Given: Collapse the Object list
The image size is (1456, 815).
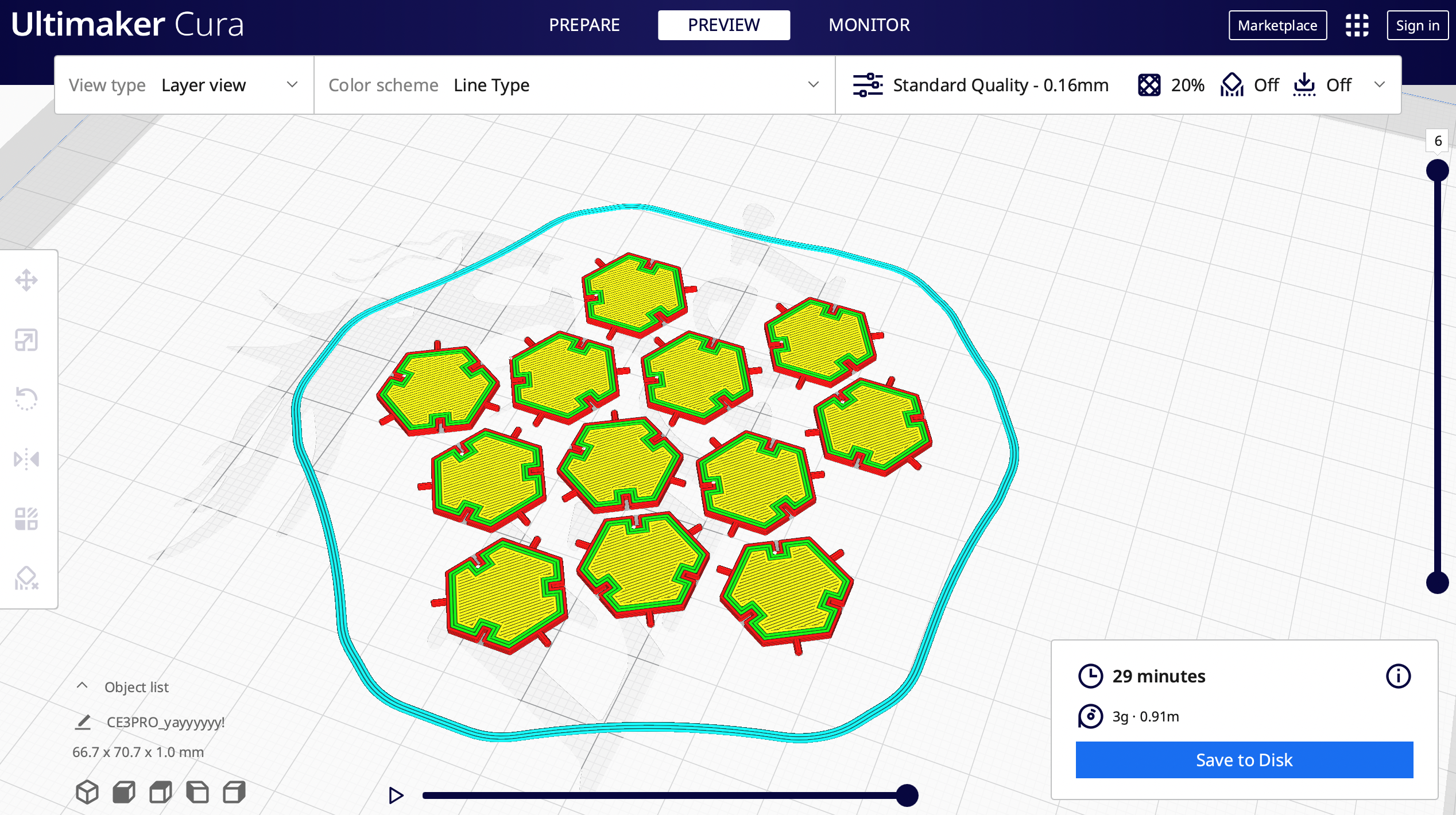Looking at the screenshot, I should (82, 686).
